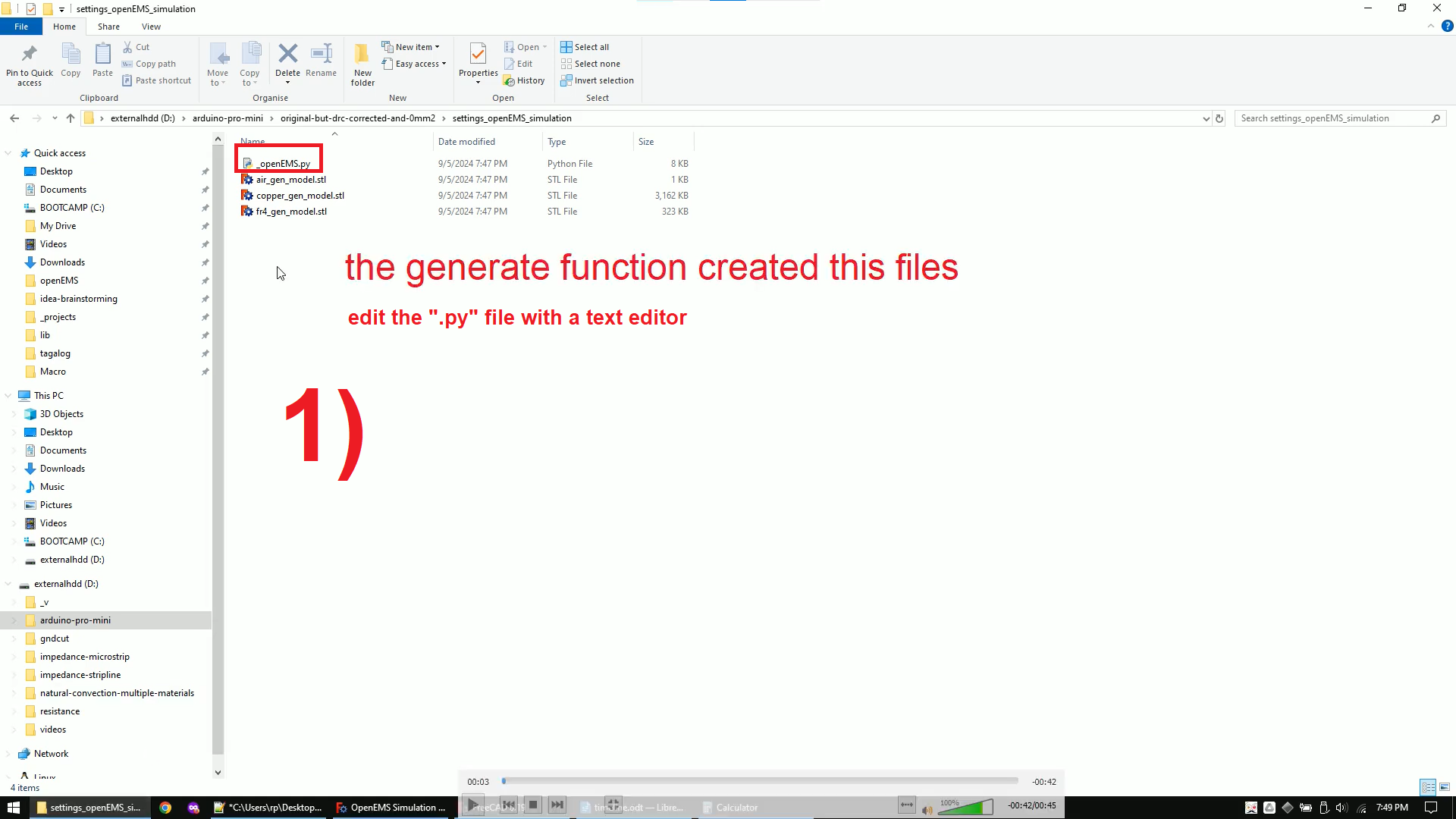The width and height of the screenshot is (1456, 819).
Task: Create a New folder
Action: pos(362,64)
